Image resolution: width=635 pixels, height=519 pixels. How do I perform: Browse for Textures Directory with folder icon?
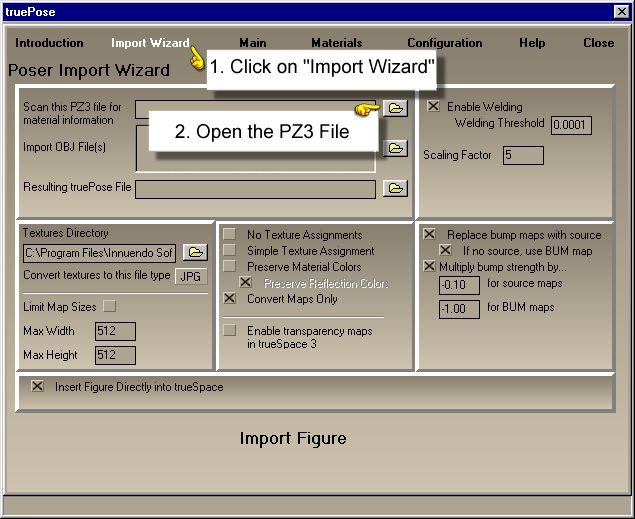point(194,253)
